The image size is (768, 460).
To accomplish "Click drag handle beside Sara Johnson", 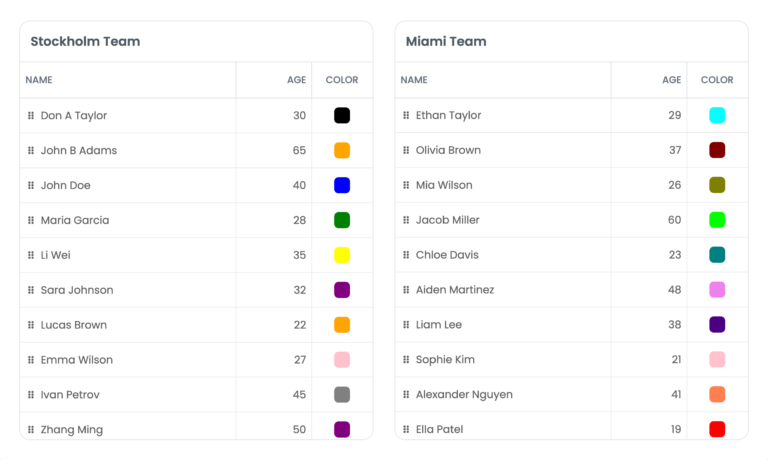I will pyautogui.click(x=31, y=290).
